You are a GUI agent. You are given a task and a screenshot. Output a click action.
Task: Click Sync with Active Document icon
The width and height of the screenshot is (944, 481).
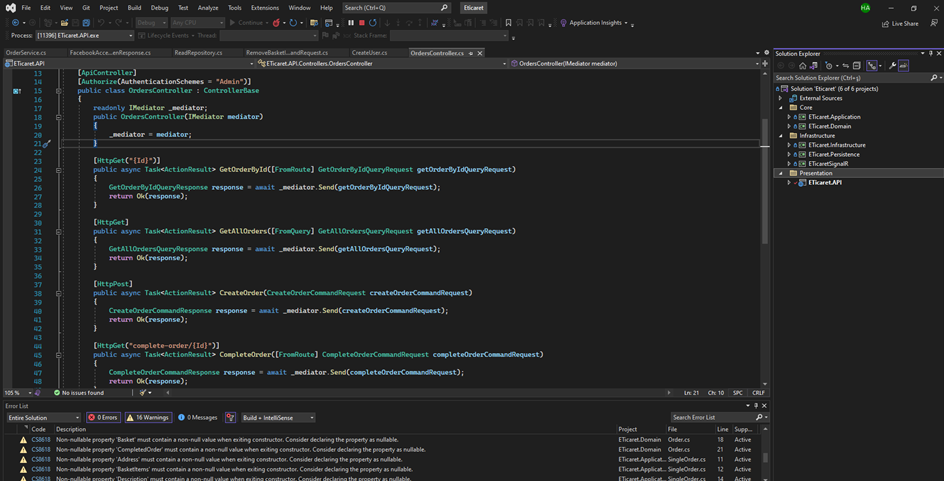coord(845,66)
